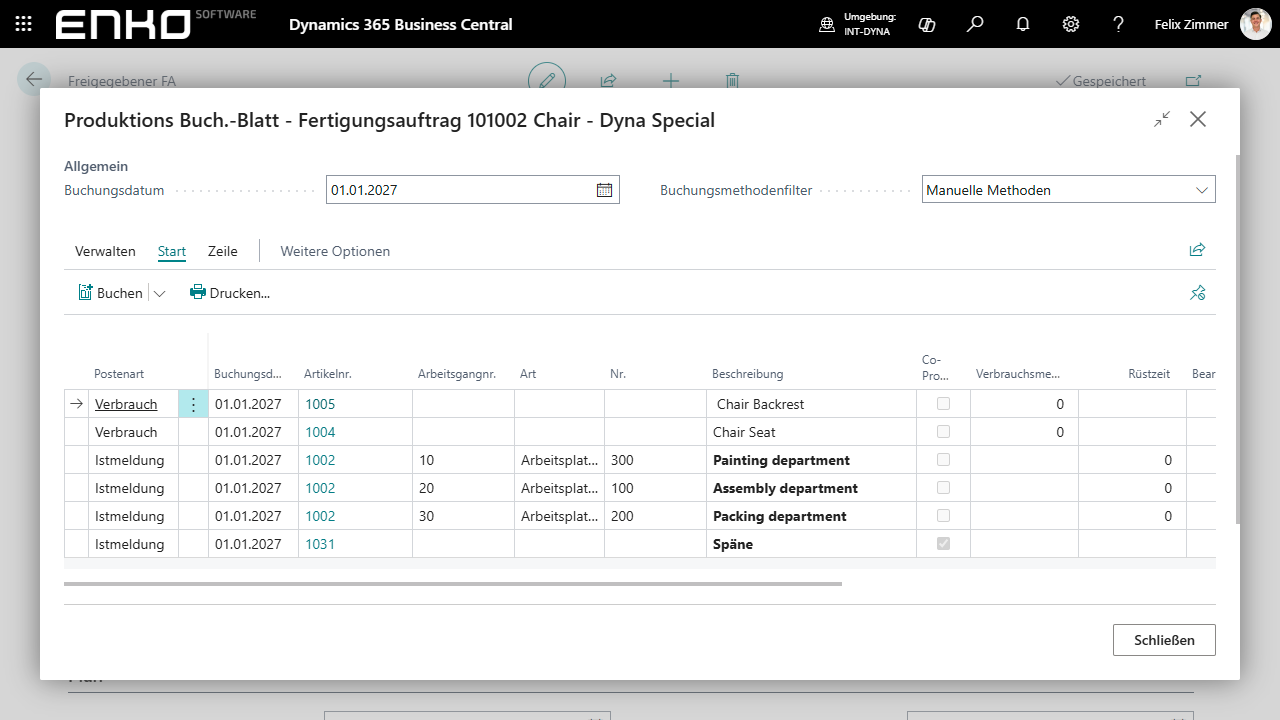This screenshot has width=1280, height=720.
Task: Expand the Buchen split-button arrow
Action: click(159, 293)
